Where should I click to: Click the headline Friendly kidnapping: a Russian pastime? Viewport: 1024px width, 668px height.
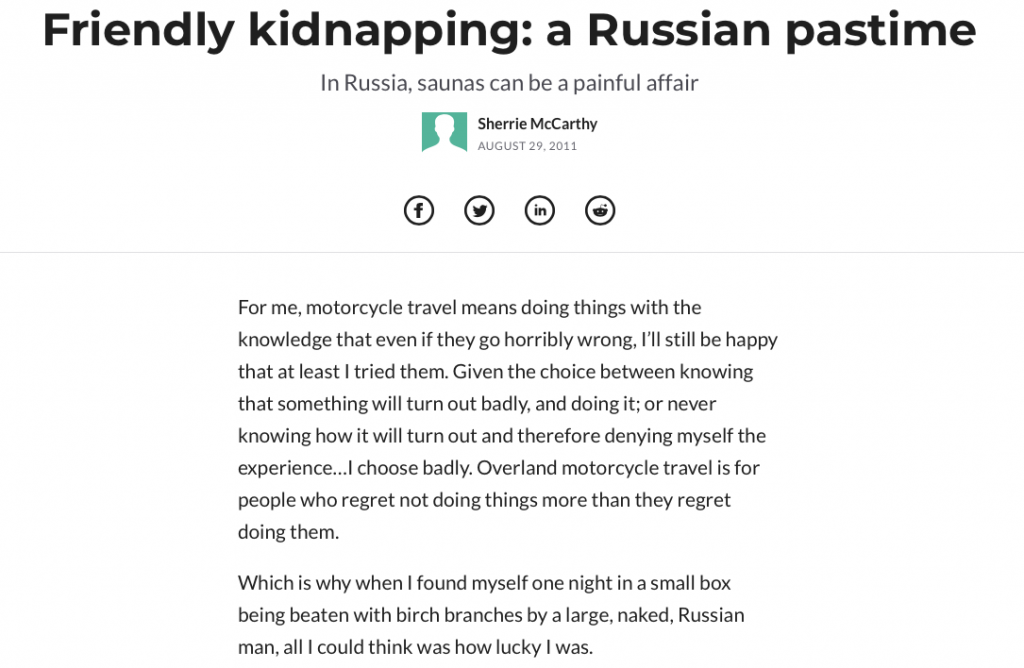coord(509,30)
